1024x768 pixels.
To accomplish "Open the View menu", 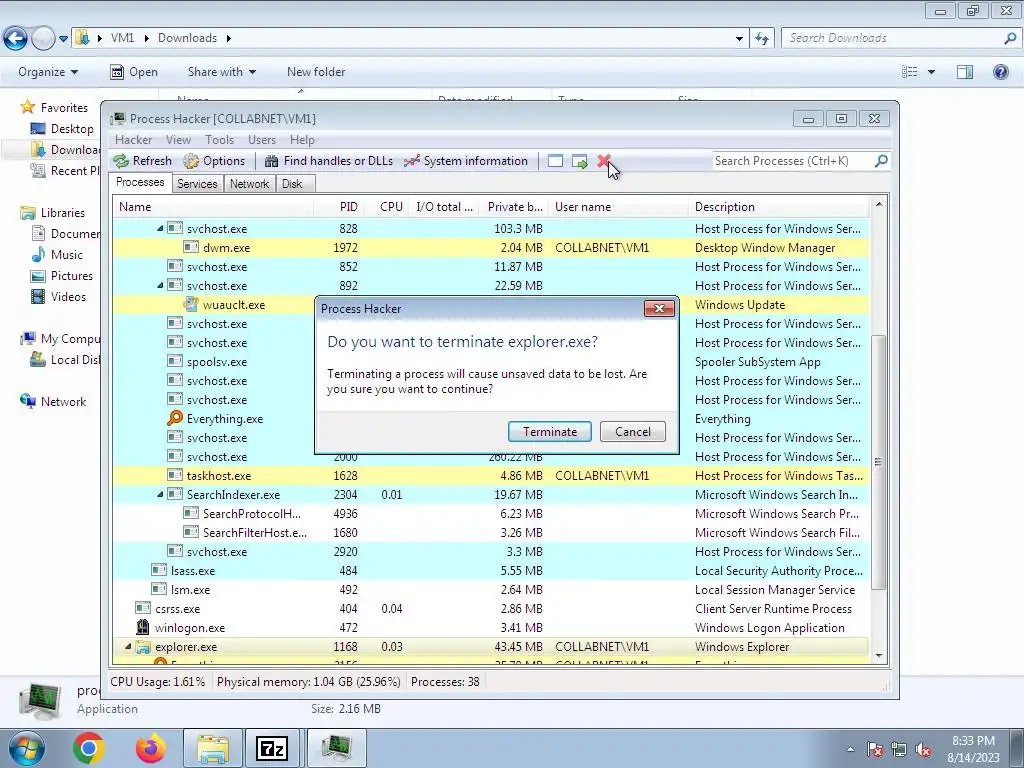I will [x=178, y=140].
